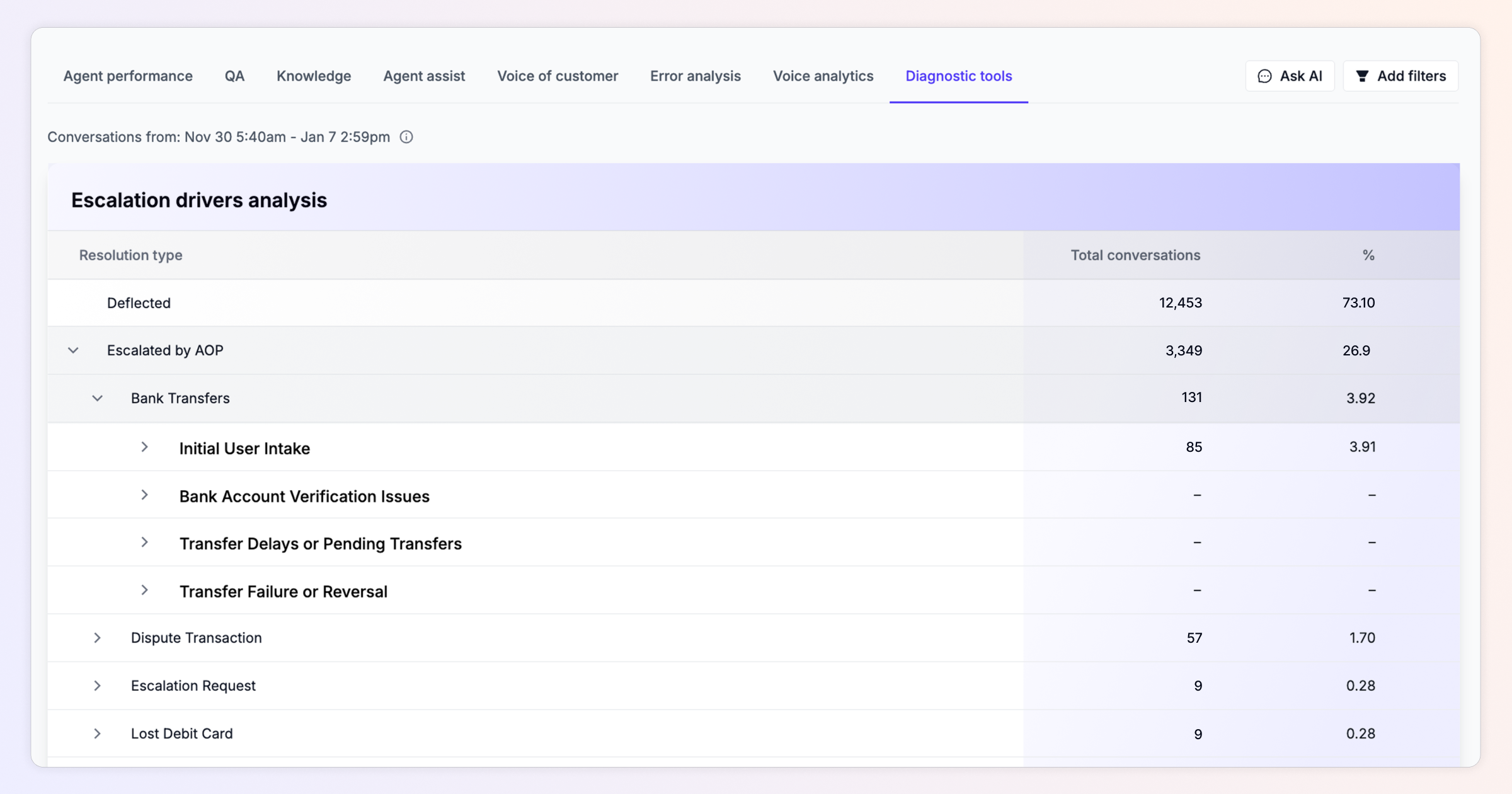Expand Transfer Delays or Pending Transfers
The image size is (1512, 794).
pyautogui.click(x=144, y=543)
